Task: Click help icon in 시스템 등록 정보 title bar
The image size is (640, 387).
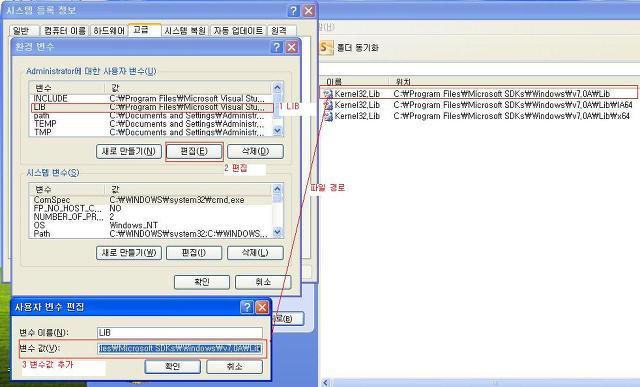Action: tap(293, 11)
